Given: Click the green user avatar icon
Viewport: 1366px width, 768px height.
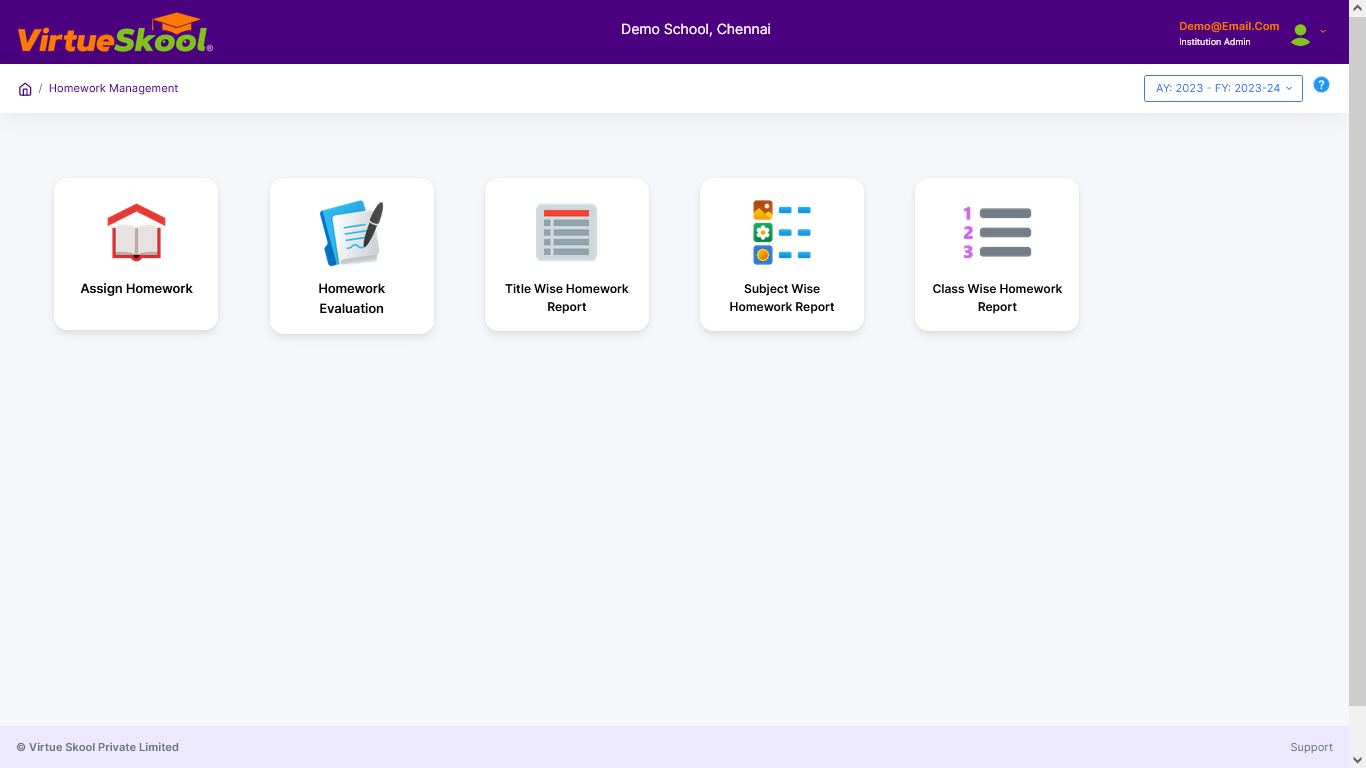Looking at the screenshot, I should [x=1300, y=35].
